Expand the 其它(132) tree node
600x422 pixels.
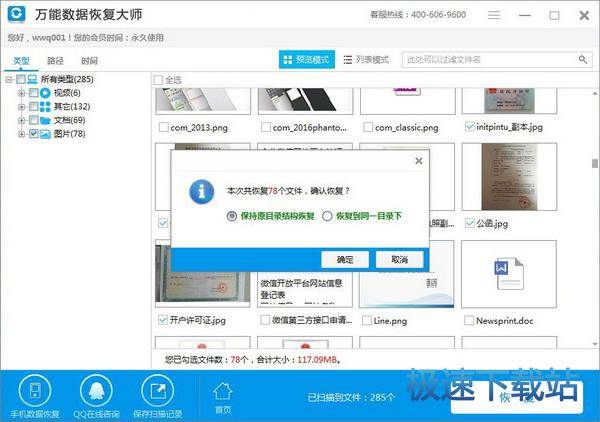coord(22,107)
